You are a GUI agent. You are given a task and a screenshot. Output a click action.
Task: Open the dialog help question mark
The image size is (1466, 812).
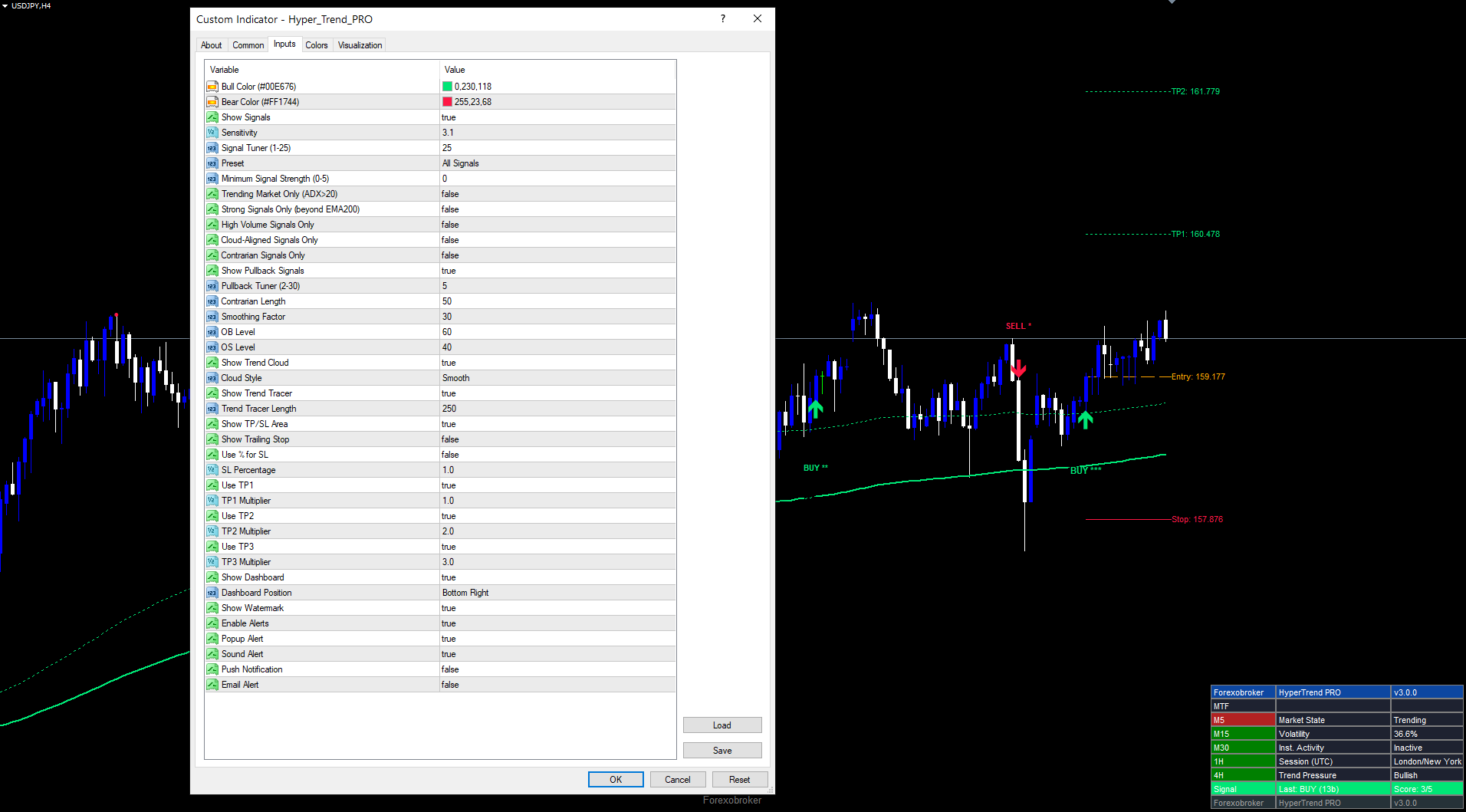point(723,18)
